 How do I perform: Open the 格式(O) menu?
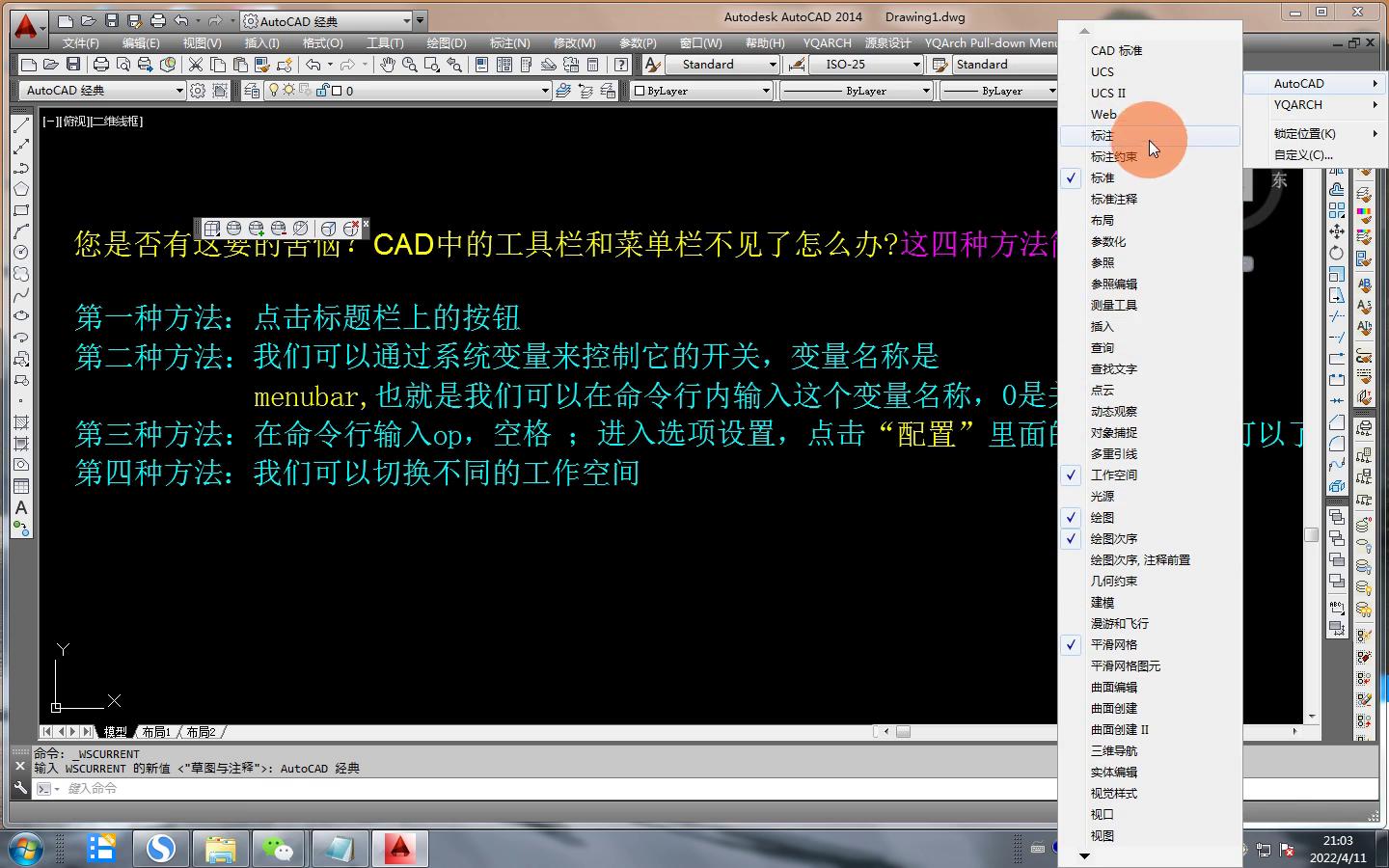[x=322, y=43]
